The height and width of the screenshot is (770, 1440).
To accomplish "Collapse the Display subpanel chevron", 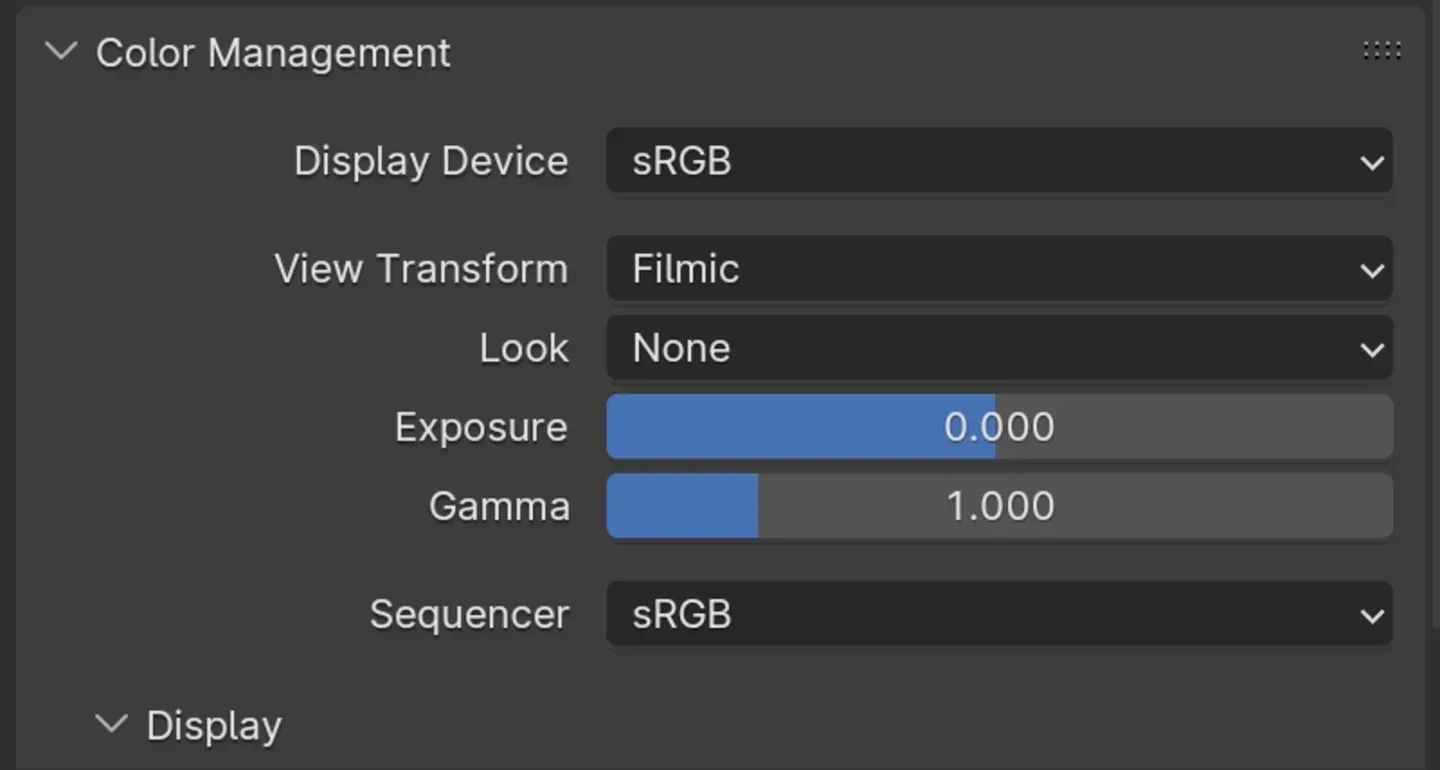I will click(x=111, y=723).
